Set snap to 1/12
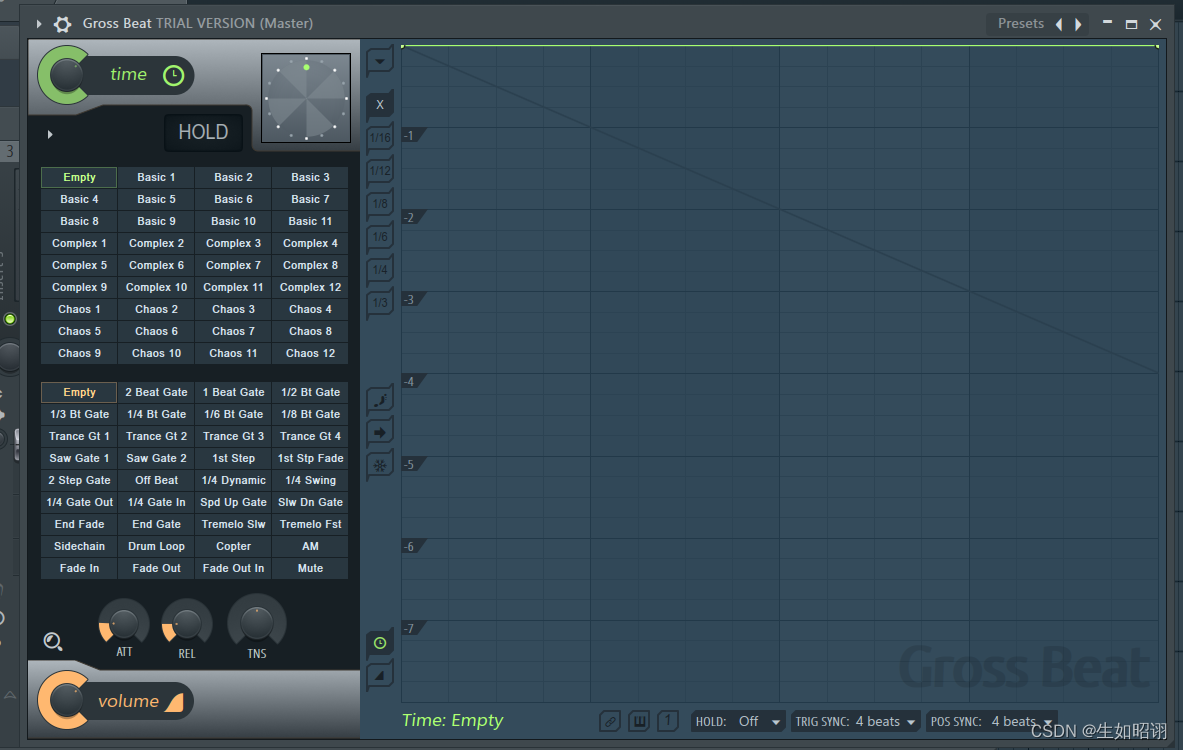The image size is (1183, 750). [x=379, y=171]
